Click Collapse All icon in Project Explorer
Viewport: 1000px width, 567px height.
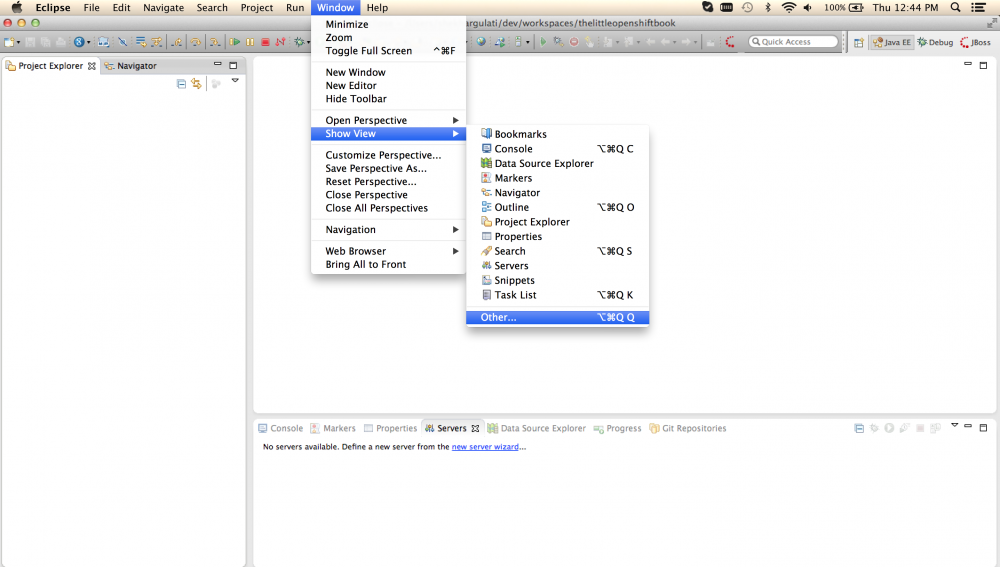pyautogui.click(x=181, y=84)
